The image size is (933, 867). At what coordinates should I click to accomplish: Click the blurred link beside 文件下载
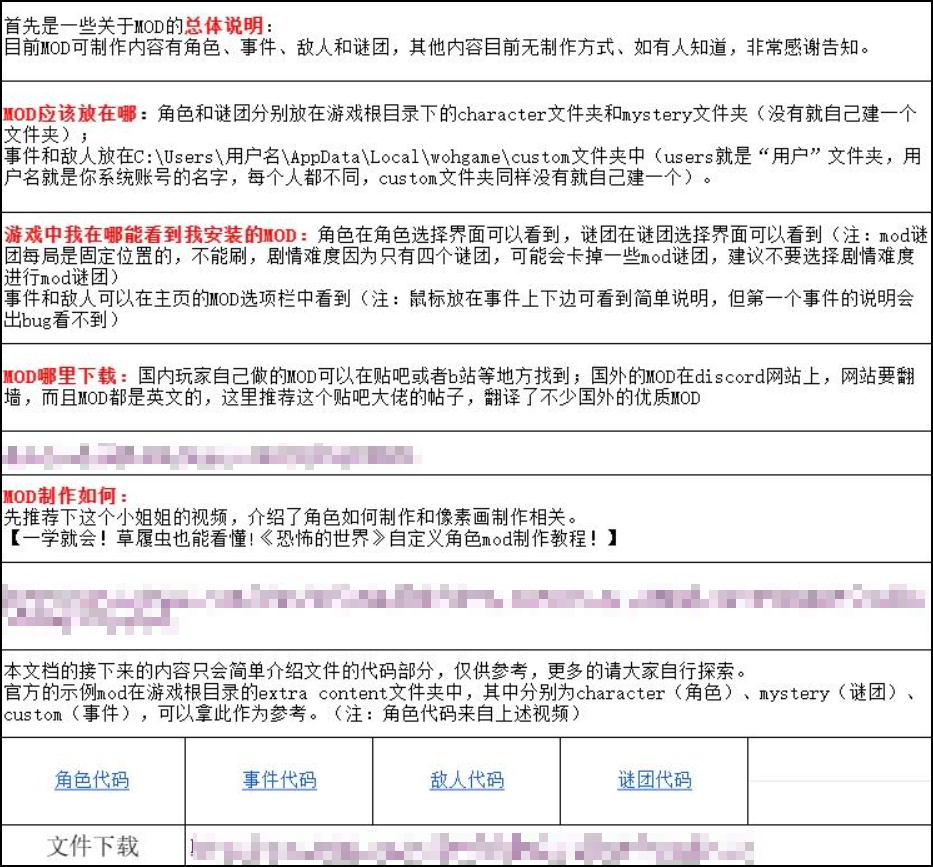472,847
